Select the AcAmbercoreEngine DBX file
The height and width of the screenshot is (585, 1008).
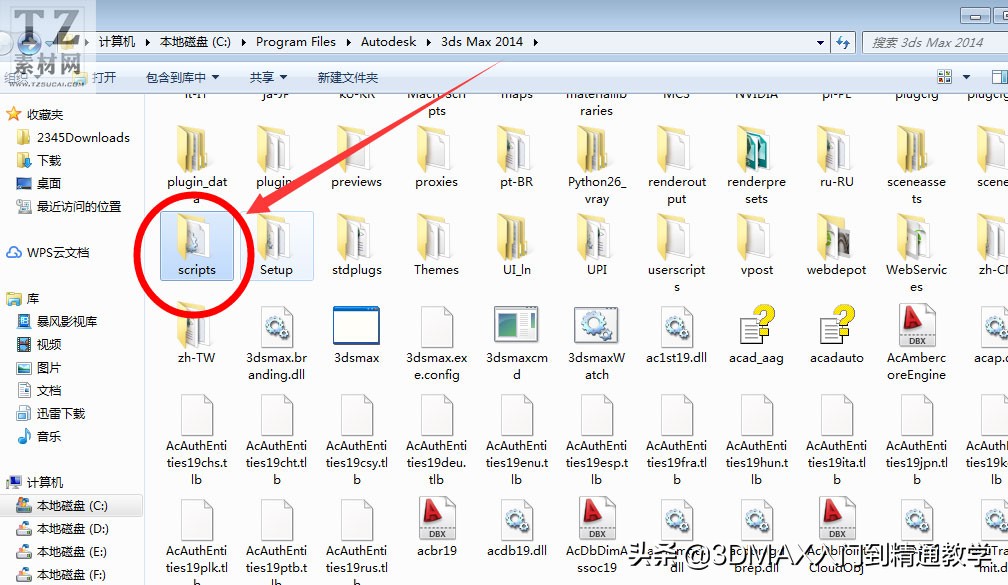917,343
